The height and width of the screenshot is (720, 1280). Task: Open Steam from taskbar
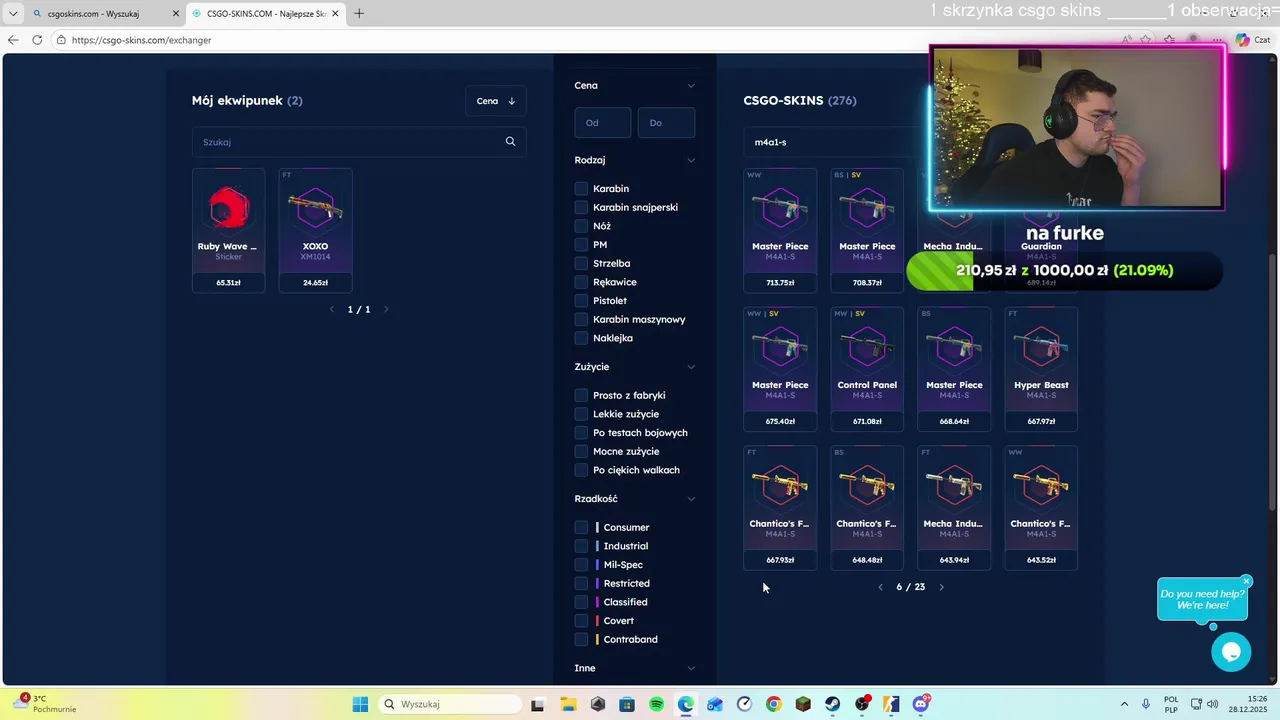[x=832, y=704]
